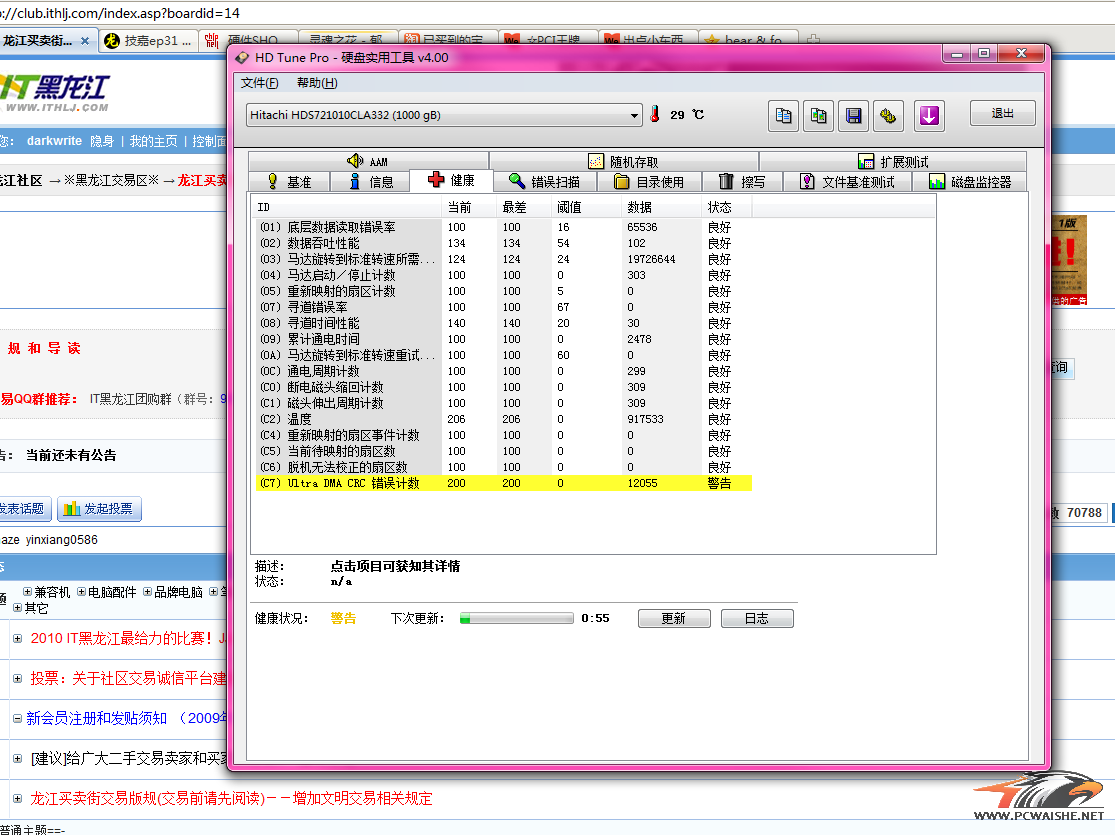1115x835 pixels.
Task: Select the (01) 底层数据读取错误率 row
Action: [x=503, y=228]
